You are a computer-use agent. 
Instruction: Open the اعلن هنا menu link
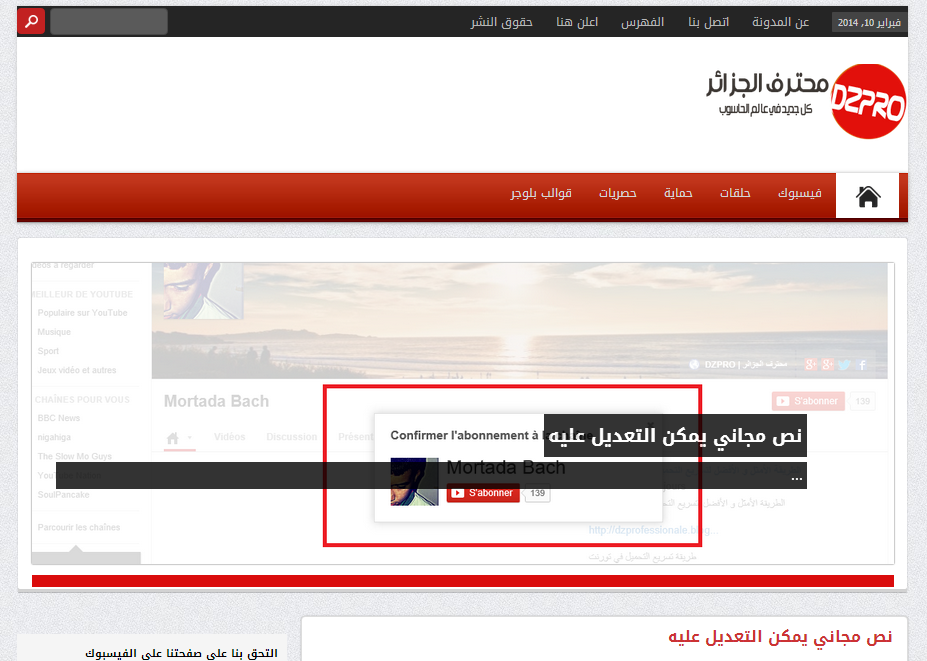point(577,22)
